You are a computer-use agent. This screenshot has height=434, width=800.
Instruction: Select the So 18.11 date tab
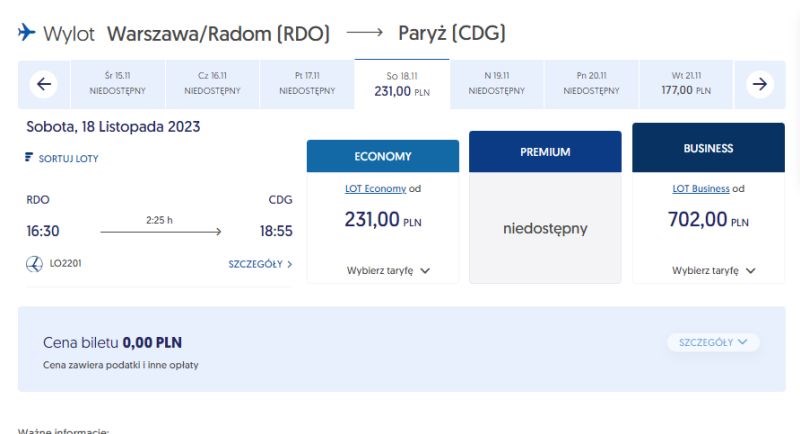click(402, 84)
